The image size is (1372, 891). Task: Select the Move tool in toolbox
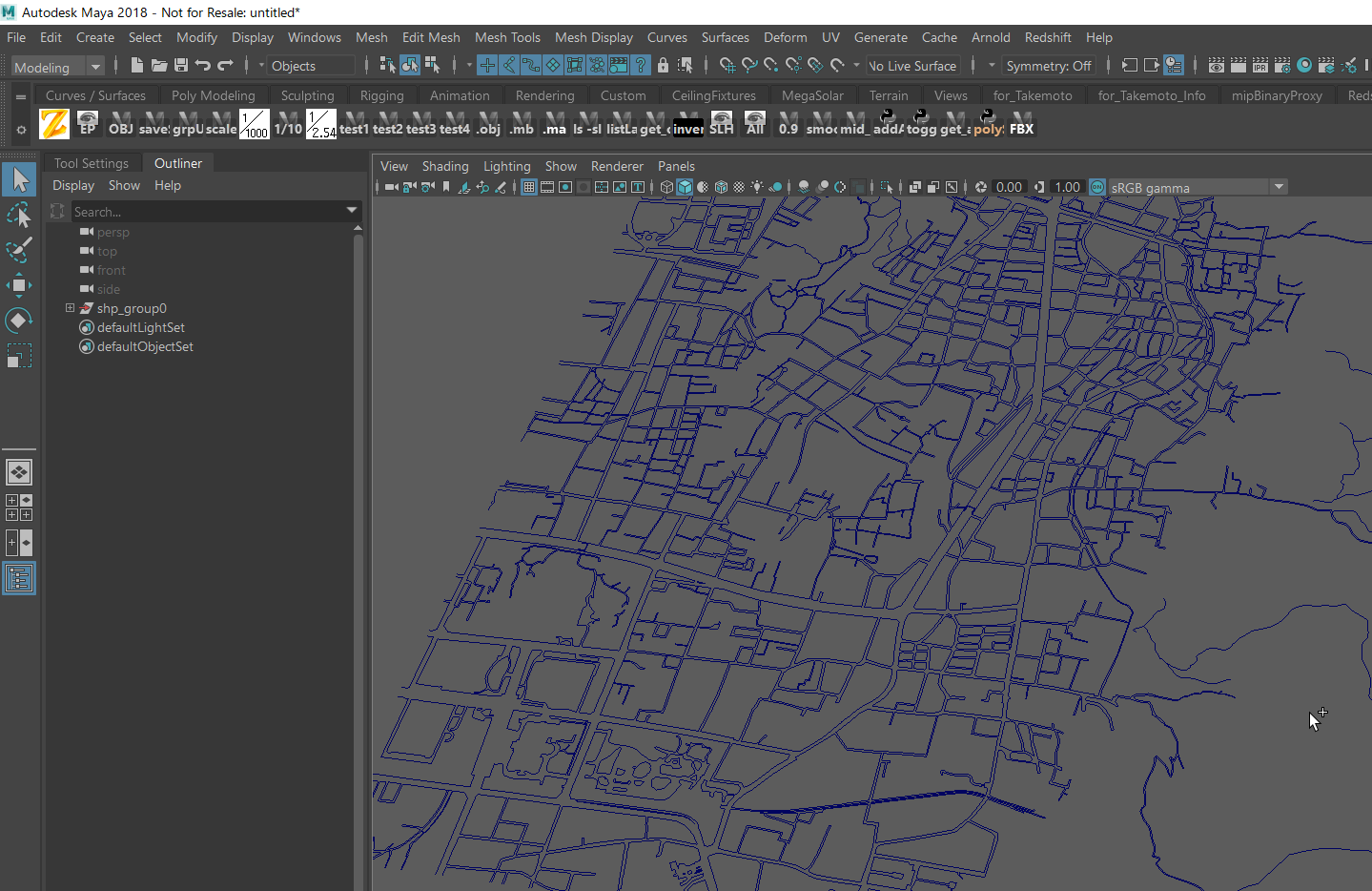click(x=19, y=285)
